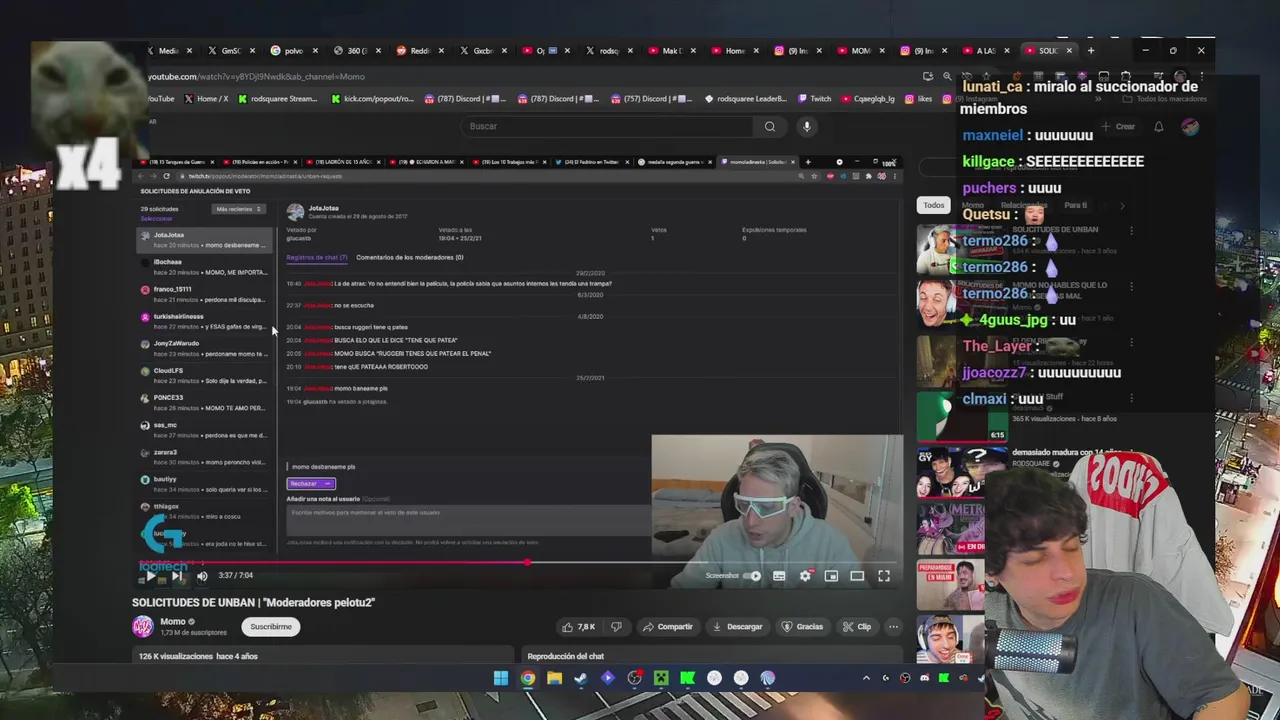Open Momo channel avatar
Screen dimensions: 1280x720
tap(143, 626)
